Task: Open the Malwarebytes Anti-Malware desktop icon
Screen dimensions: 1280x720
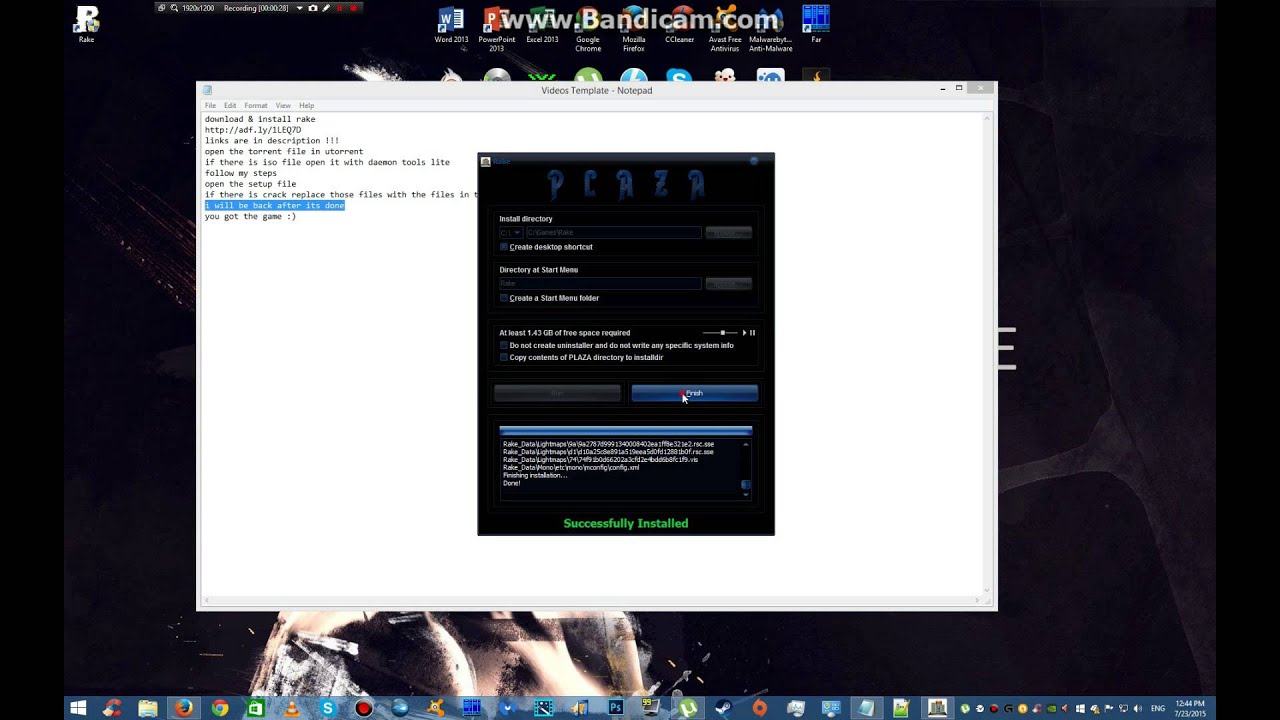Action: (x=770, y=28)
